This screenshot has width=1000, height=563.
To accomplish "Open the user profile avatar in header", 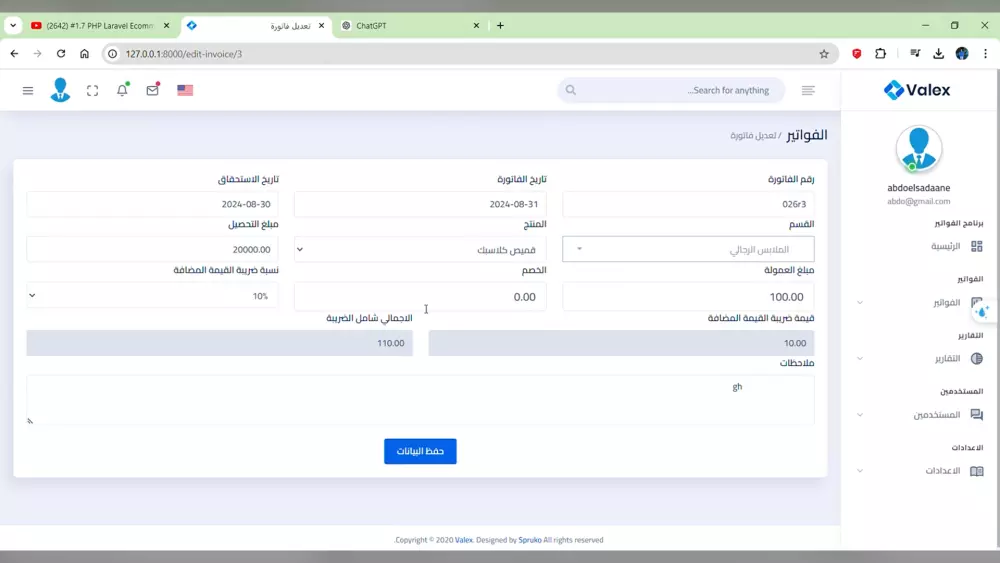I will (x=61, y=90).
